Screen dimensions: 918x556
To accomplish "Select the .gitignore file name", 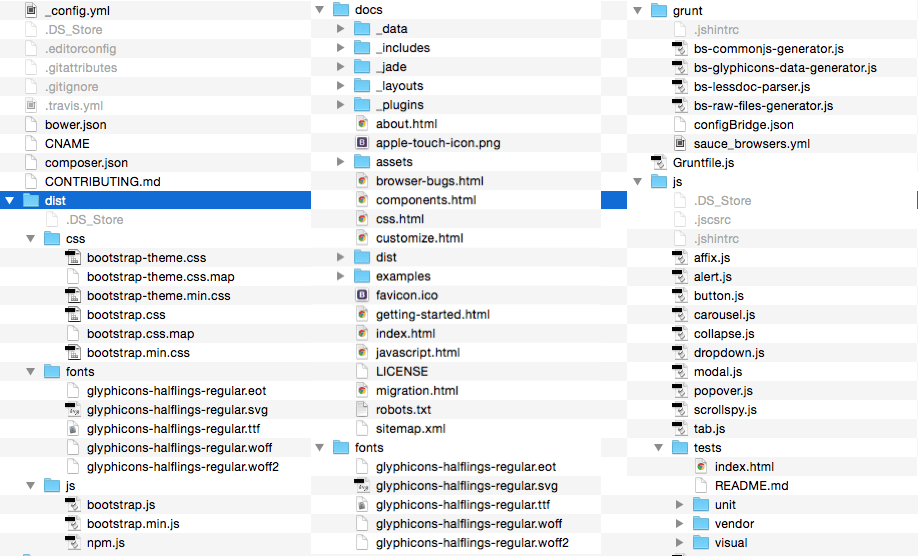I will click(x=71, y=87).
